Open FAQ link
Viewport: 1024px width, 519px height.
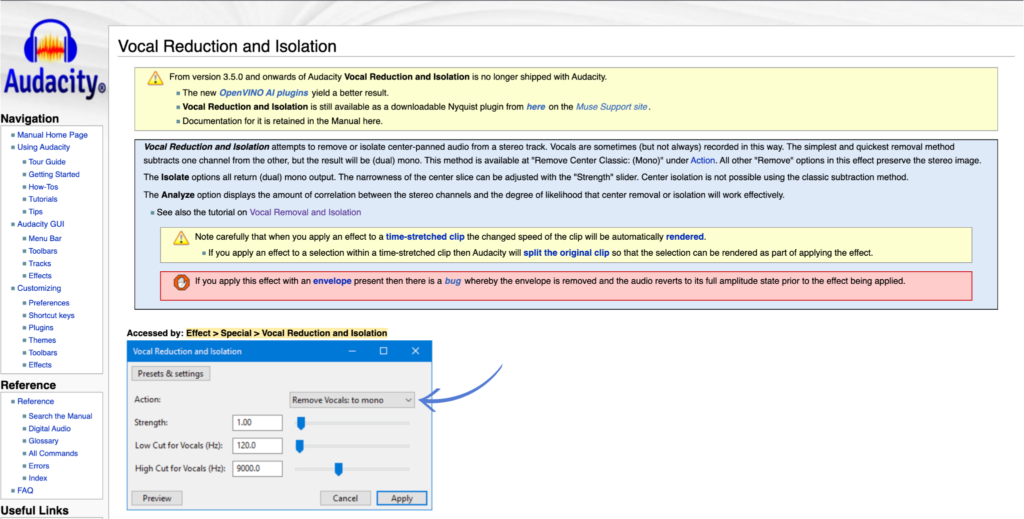[25, 491]
